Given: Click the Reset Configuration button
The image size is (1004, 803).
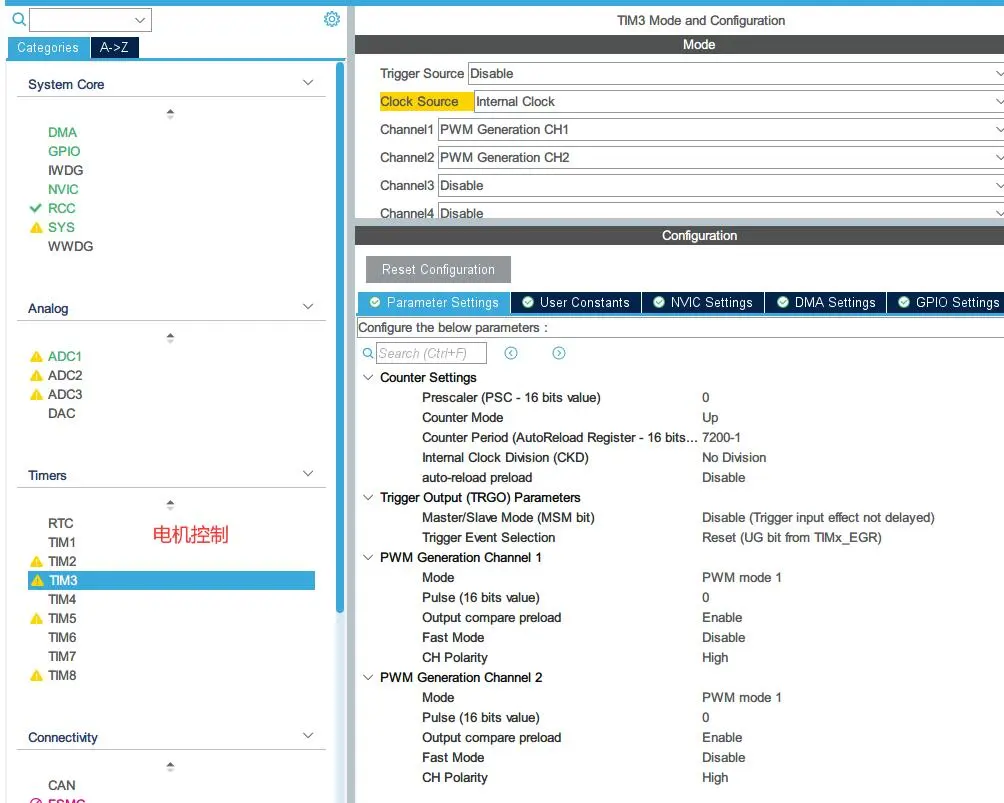Looking at the screenshot, I should click(438, 269).
